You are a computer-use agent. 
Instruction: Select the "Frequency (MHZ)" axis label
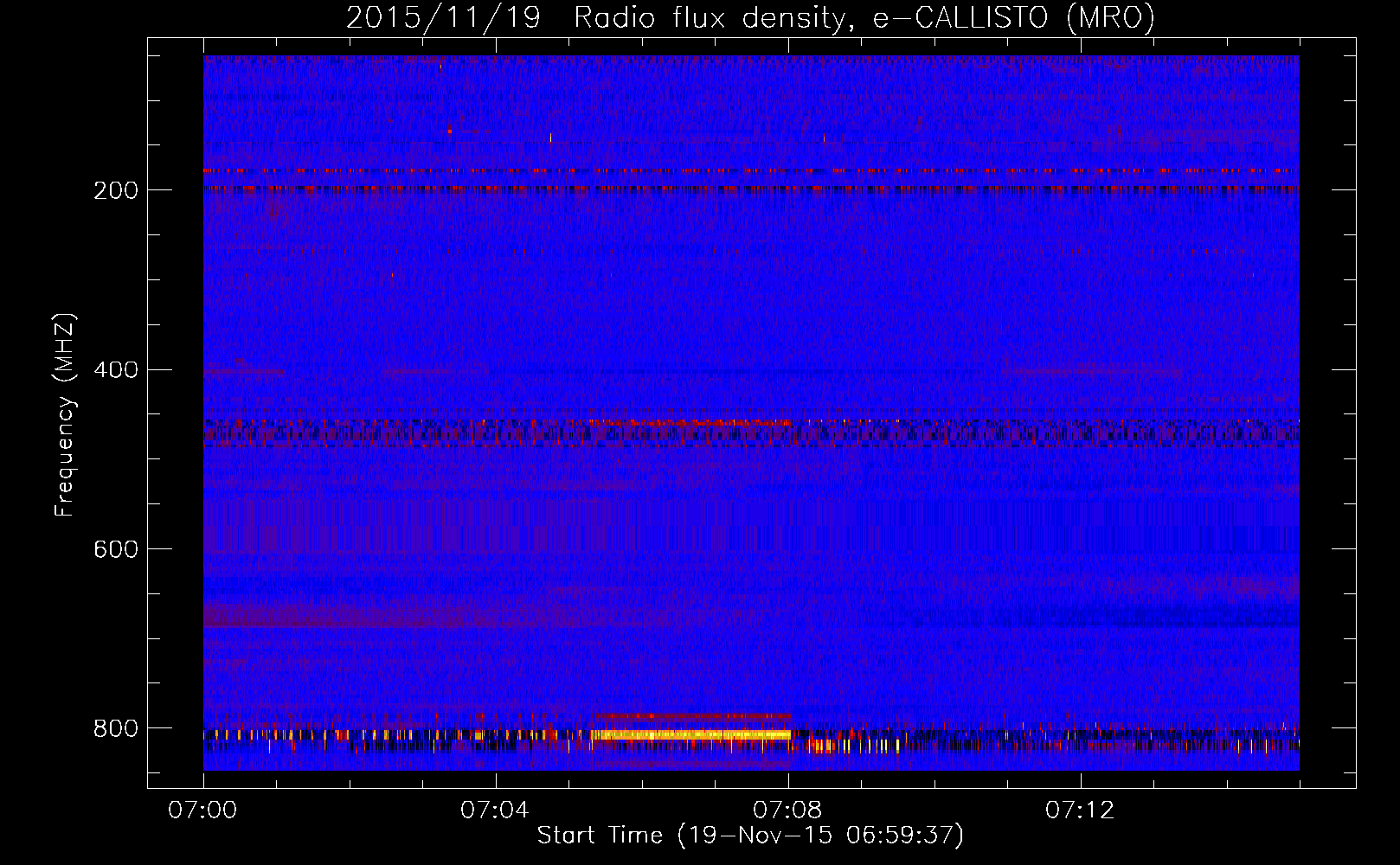click(65, 414)
